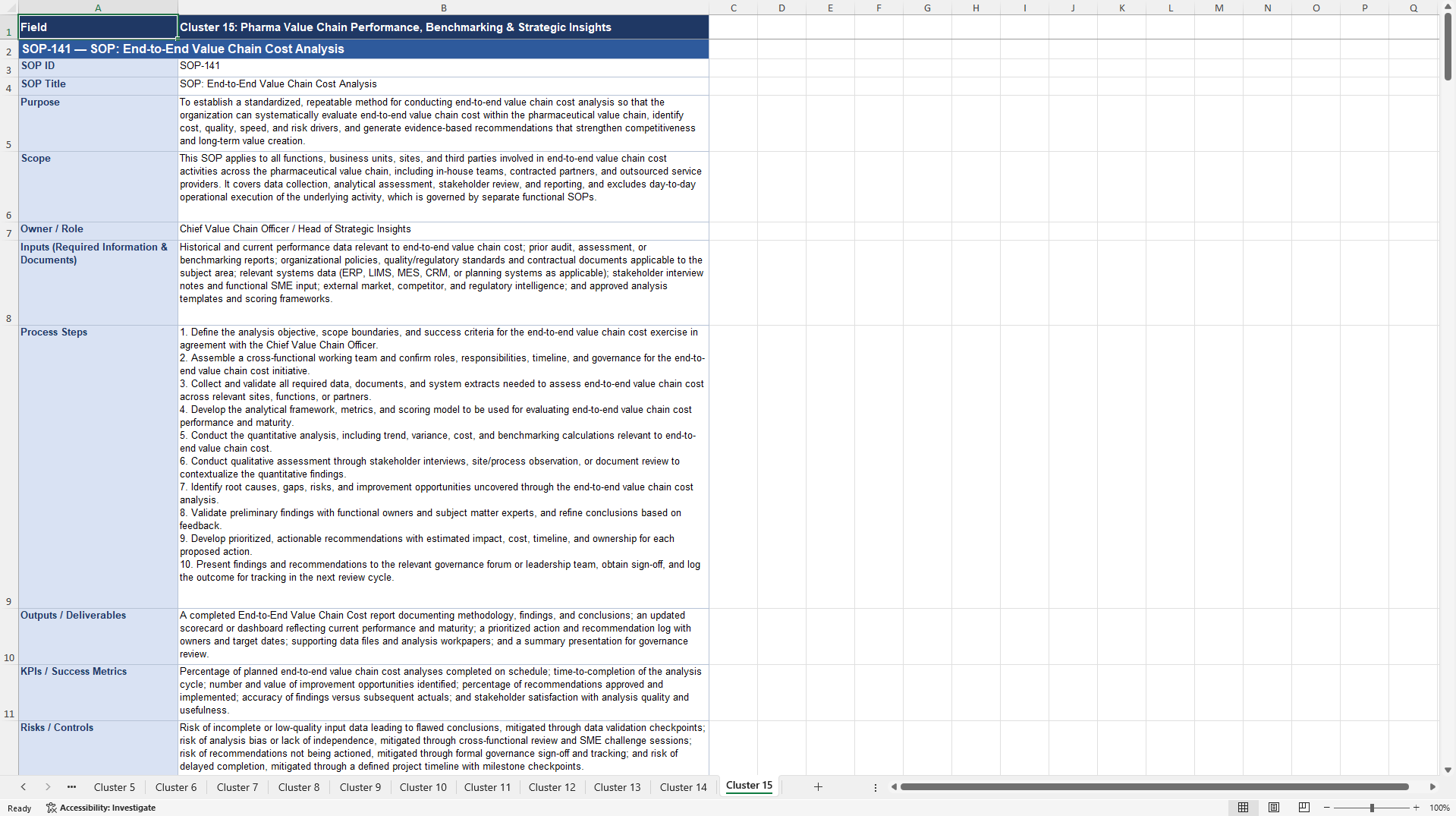The image size is (1456, 816).
Task: Open the Cluster 9 sheet tab
Action: tap(360, 787)
